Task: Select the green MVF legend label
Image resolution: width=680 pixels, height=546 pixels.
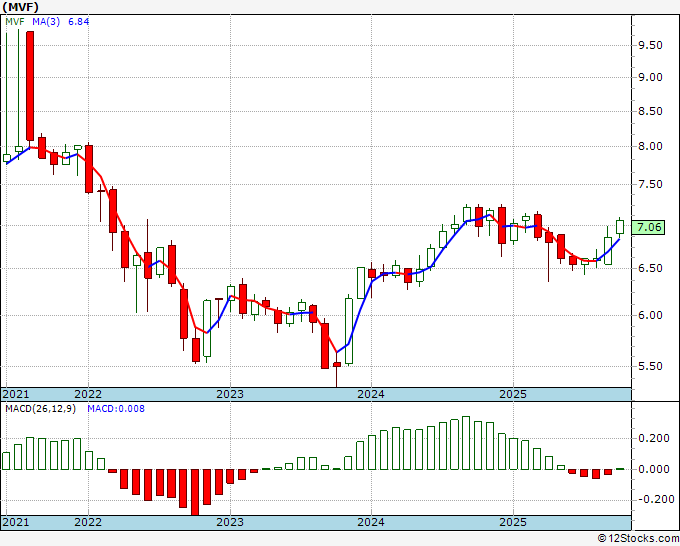Action: point(15,21)
